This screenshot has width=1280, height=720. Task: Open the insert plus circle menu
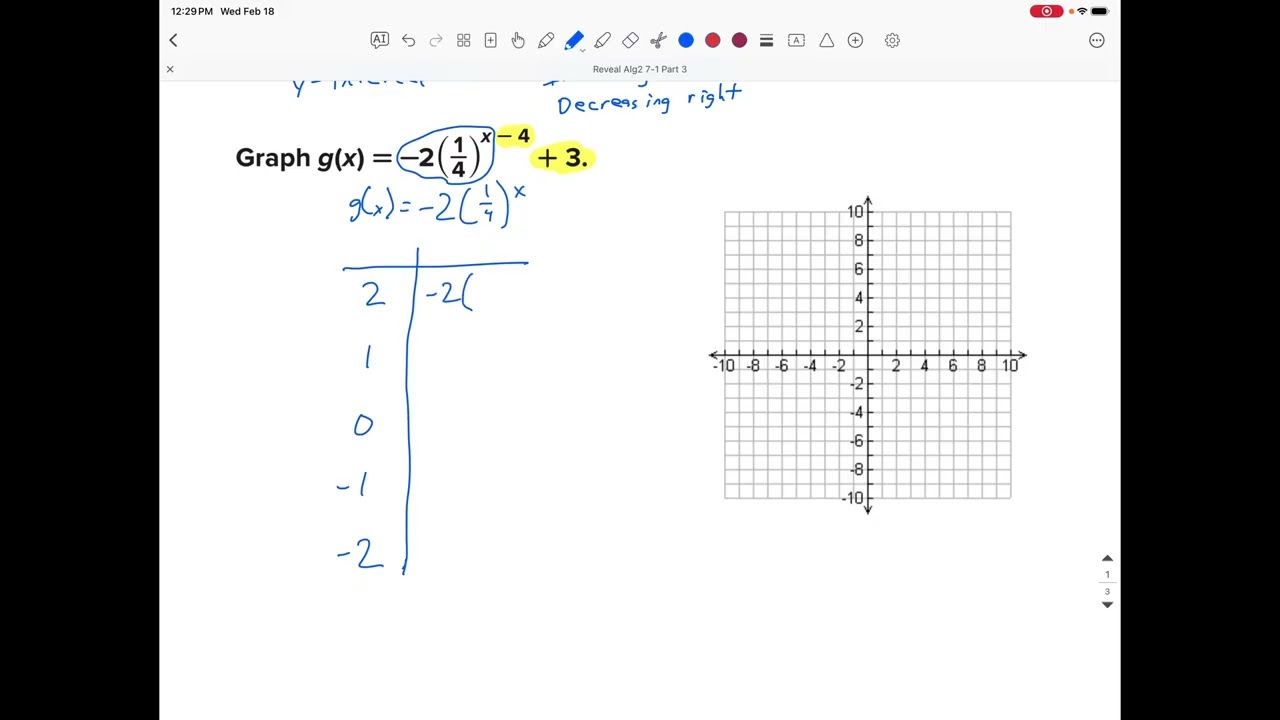[x=855, y=40]
